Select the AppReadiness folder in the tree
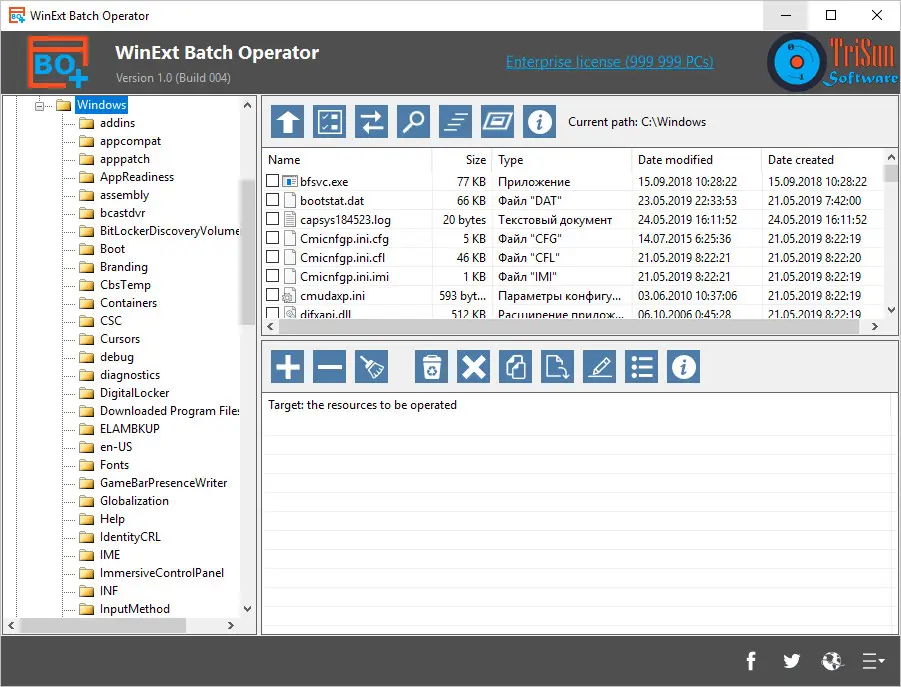The width and height of the screenshot is (901, 687). click(x=137, y=177)
